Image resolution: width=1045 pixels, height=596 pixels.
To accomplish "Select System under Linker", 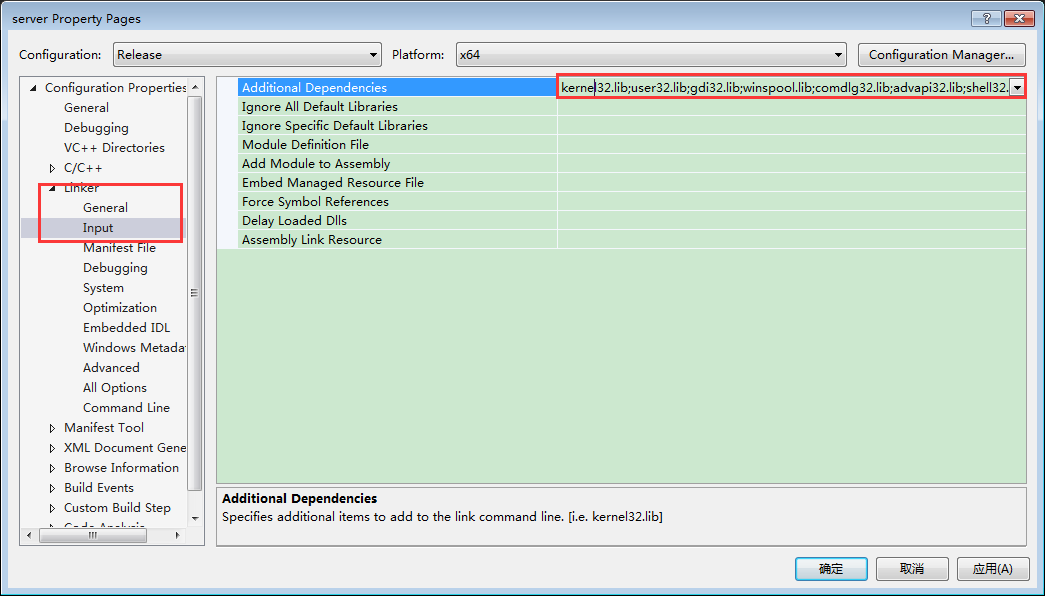I will coord(103,287).
